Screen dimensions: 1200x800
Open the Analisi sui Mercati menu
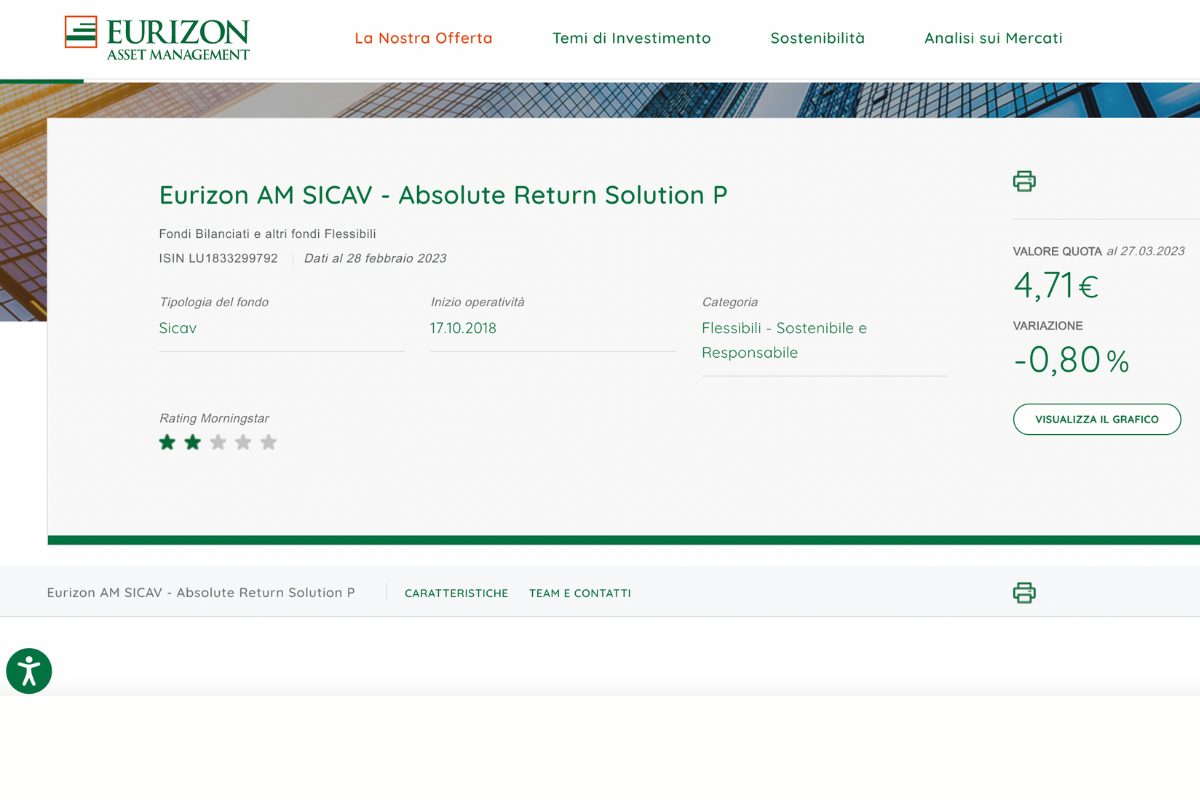(992, 37)
